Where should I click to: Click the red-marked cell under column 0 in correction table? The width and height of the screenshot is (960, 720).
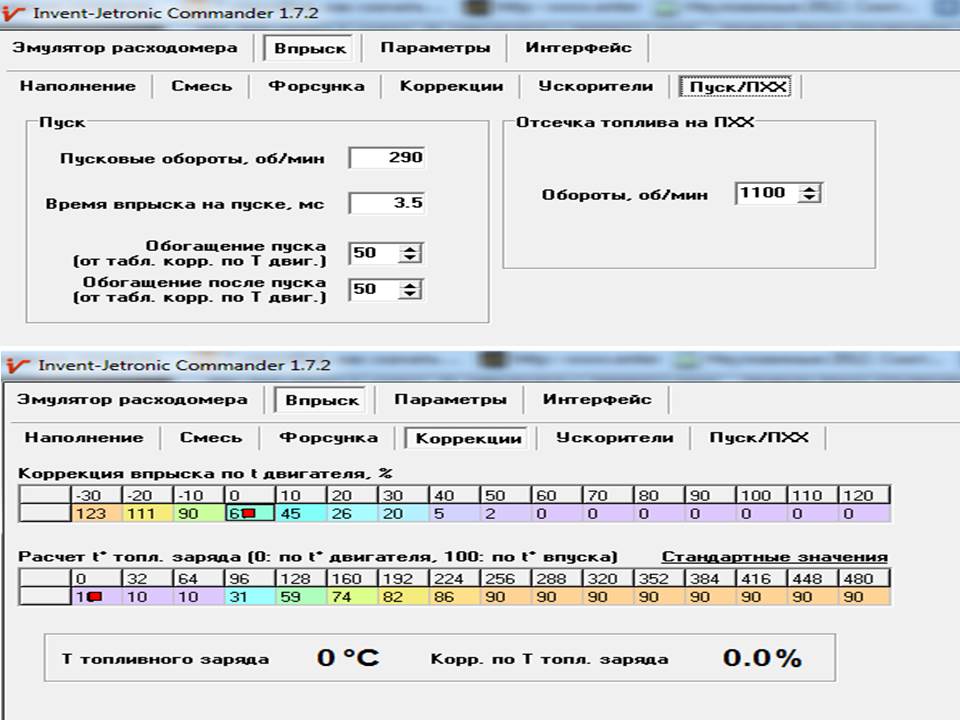[250, 513]
